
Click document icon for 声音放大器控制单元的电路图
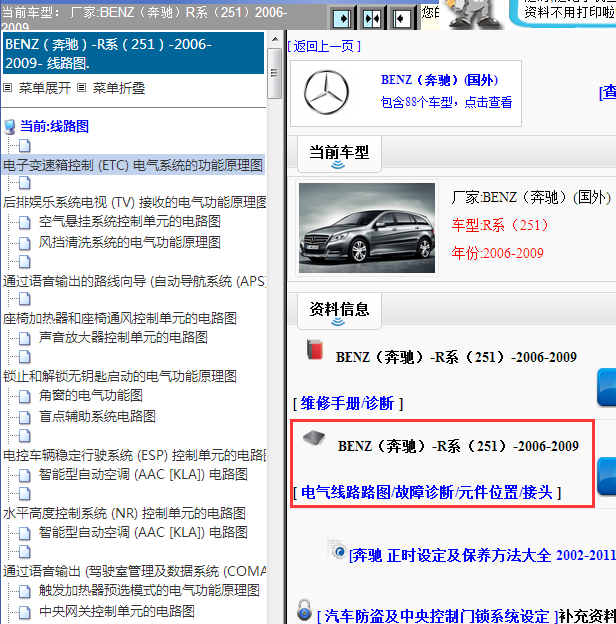coord(25,338)
